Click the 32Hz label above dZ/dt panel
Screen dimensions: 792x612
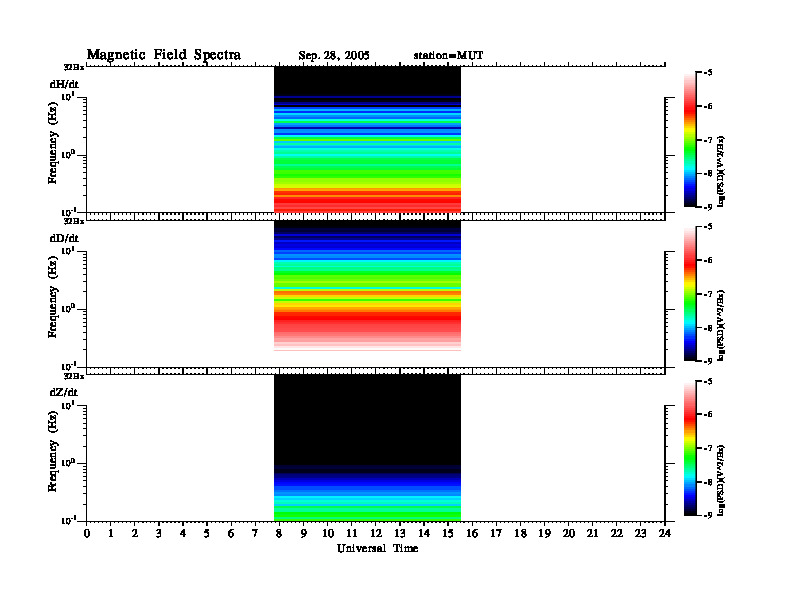pos(73,376)
